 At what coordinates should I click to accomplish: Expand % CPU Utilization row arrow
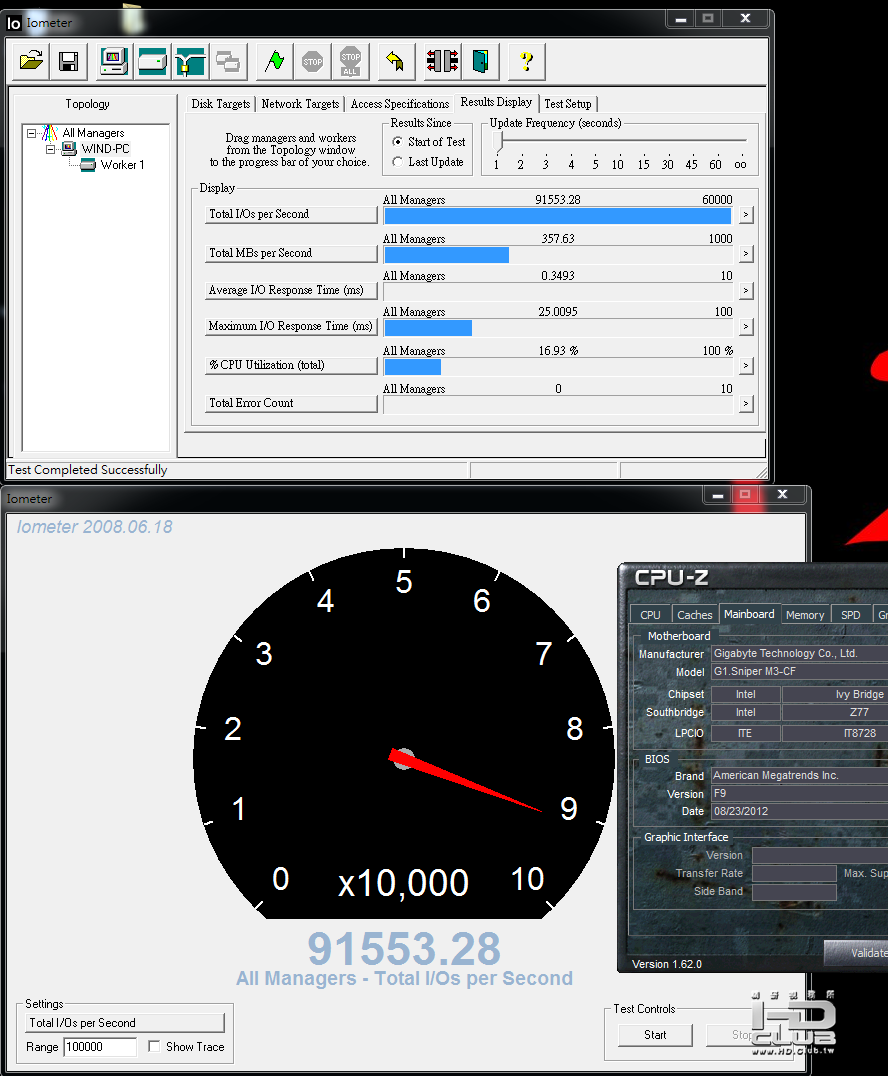point(745,366)
